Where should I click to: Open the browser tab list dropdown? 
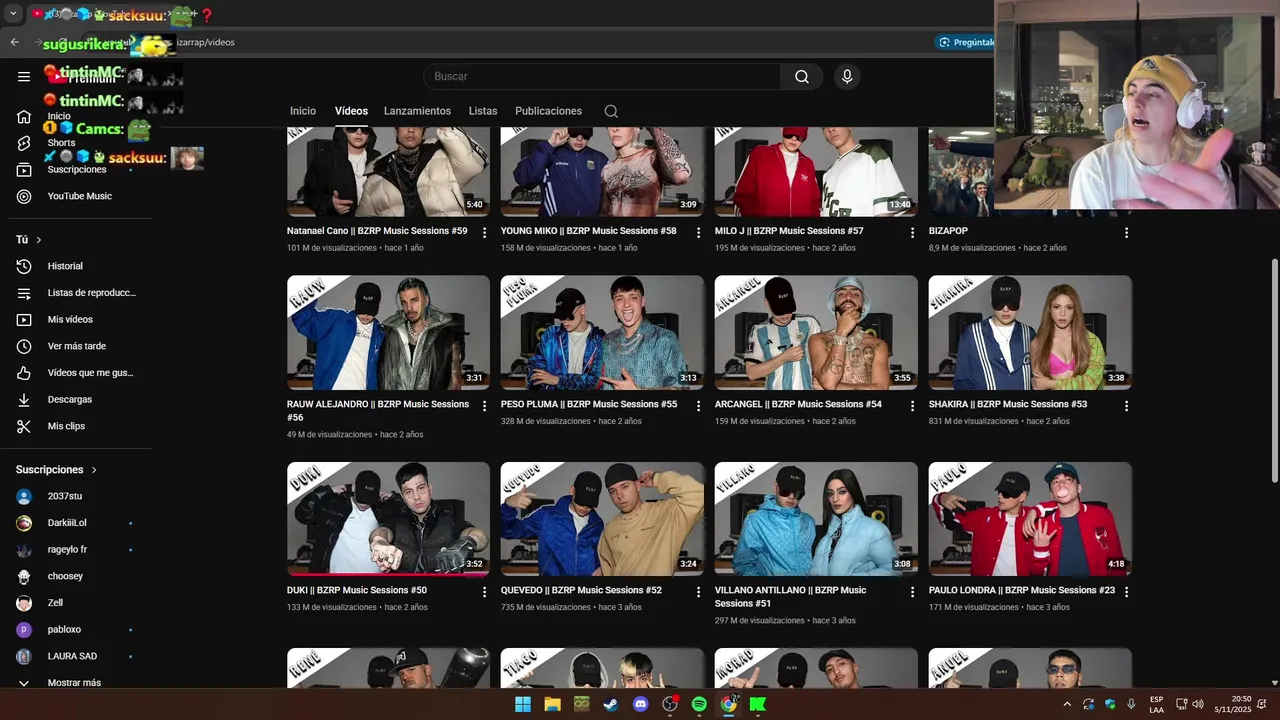[13, 14]
